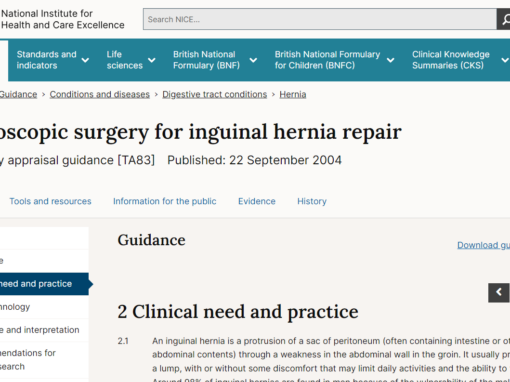This screenshot has width=510, height=382.
Task: Click the Download guidance link
Action: (x=483, y=245)
